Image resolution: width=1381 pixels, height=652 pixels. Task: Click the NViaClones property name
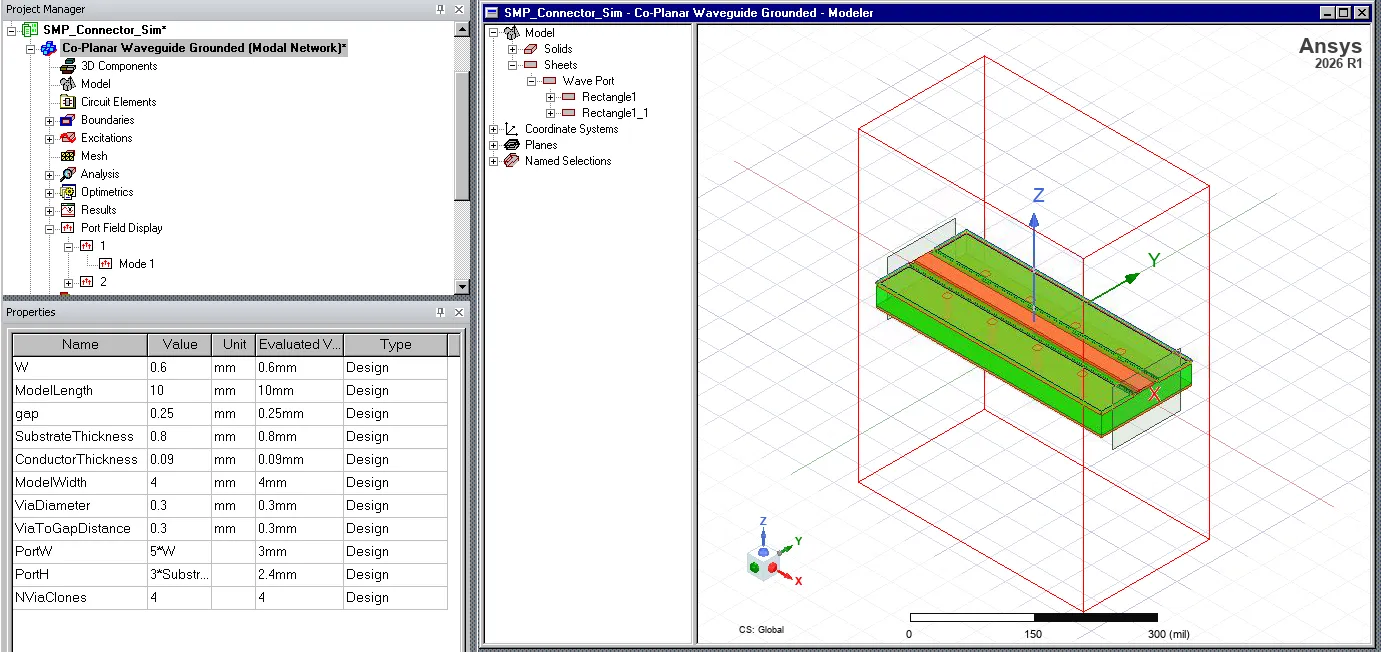point(51,597)
